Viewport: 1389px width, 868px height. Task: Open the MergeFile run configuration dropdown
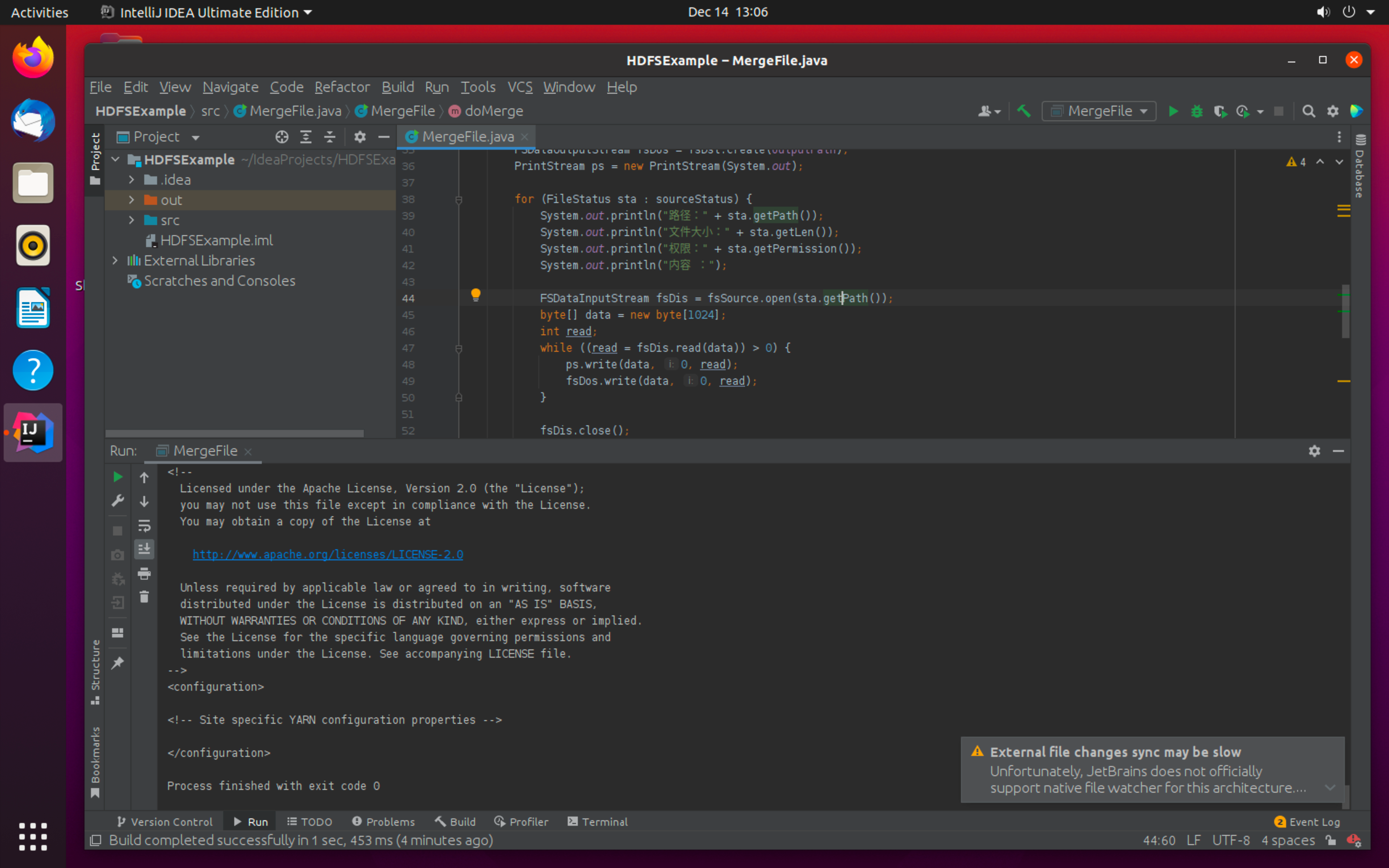1099,111
